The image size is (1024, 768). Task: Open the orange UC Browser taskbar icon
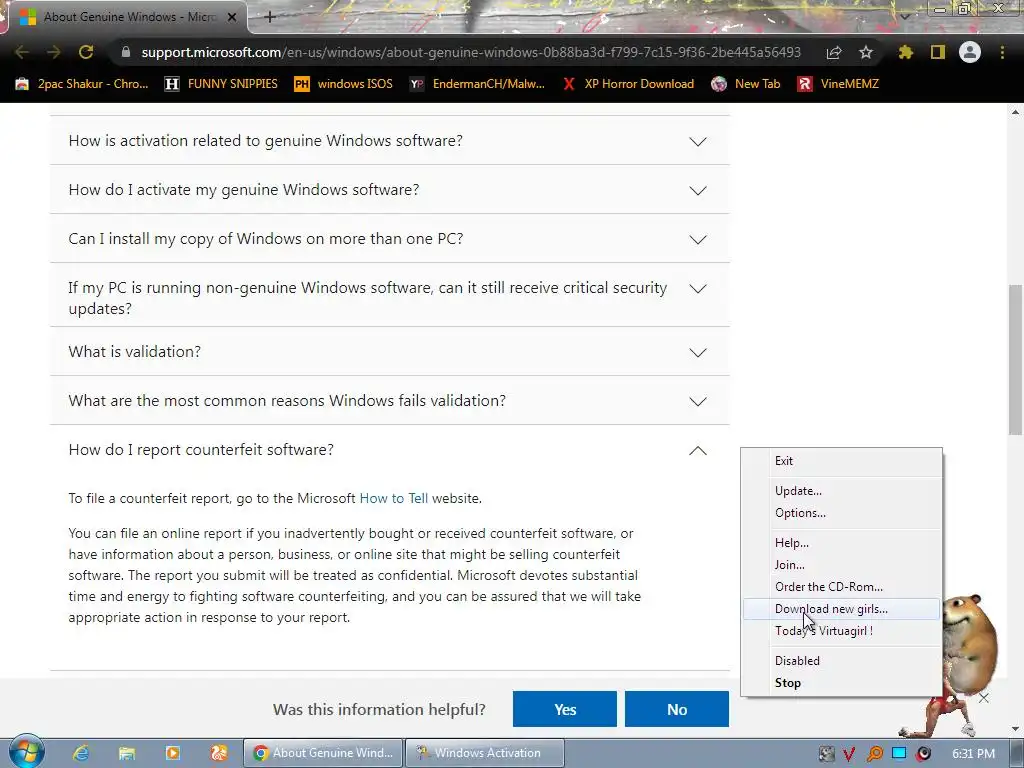point(219,753)
